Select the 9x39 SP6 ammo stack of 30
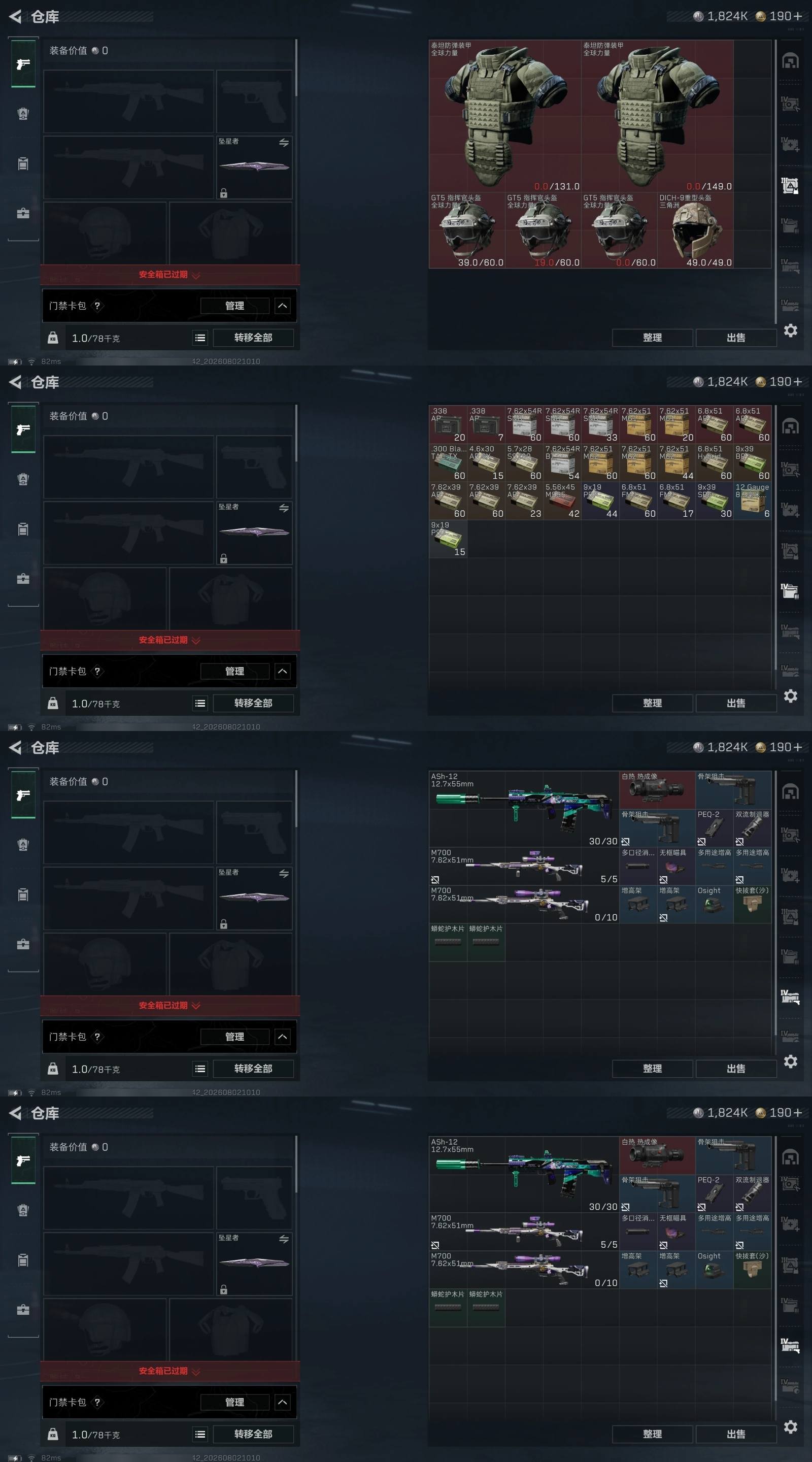Screen dimensions: 812x1462 click(x=715, y=501)
